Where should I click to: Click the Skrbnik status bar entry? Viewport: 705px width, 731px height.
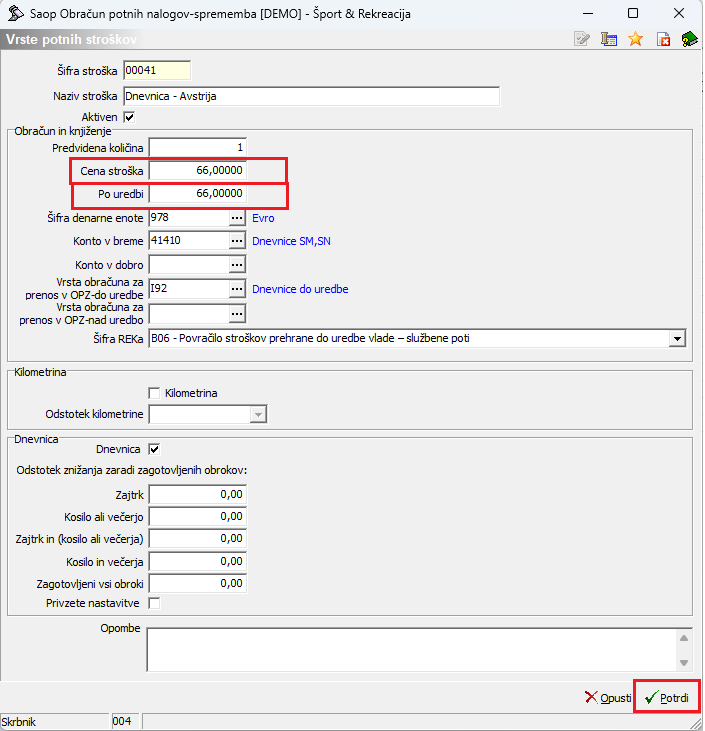point(54,722)
